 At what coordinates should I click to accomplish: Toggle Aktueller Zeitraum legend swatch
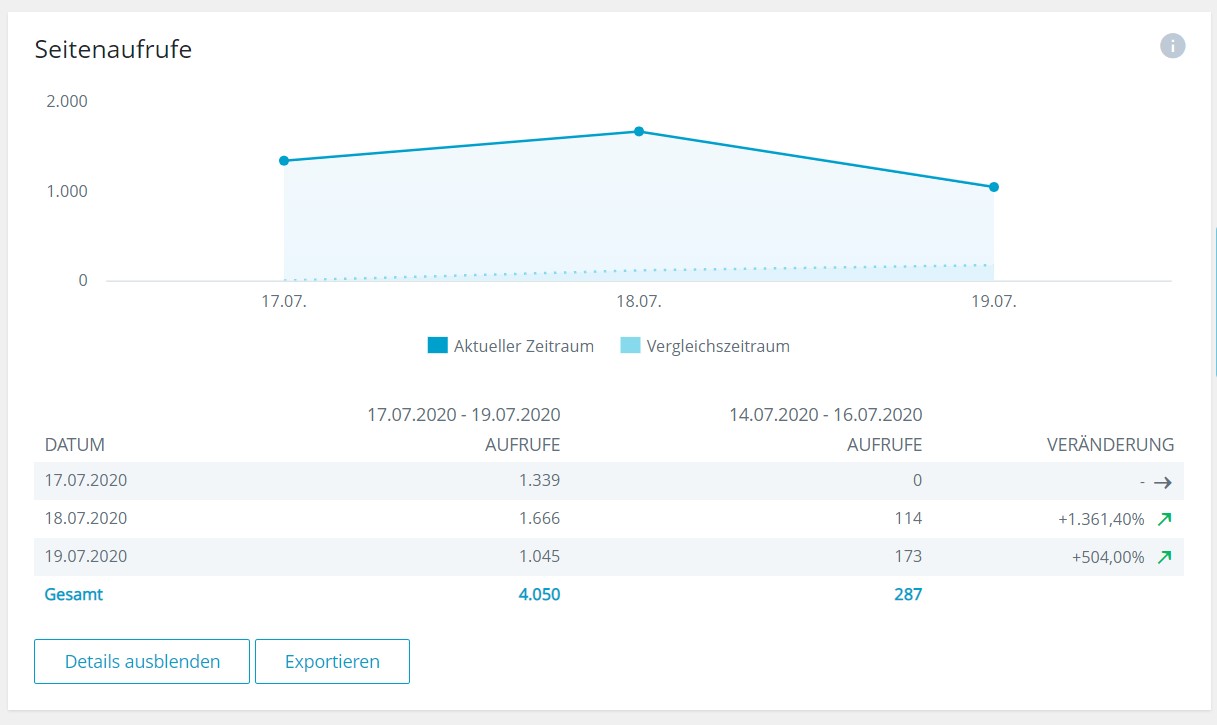coord(437,346)
